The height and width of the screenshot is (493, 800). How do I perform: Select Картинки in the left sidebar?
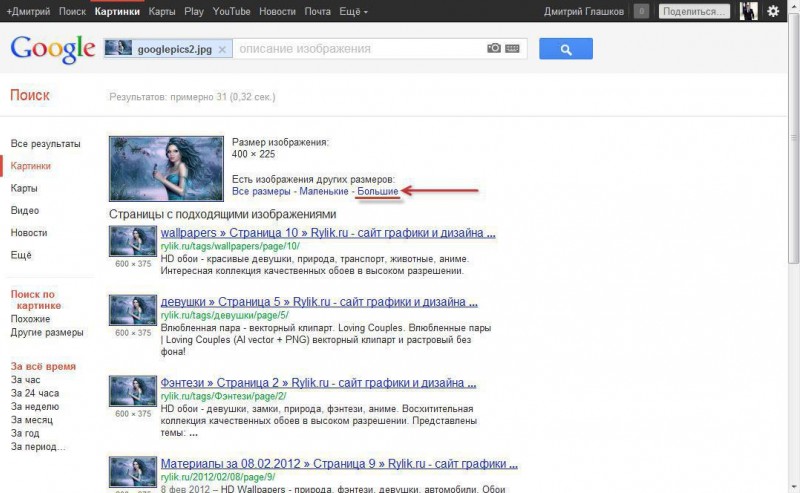31,166
